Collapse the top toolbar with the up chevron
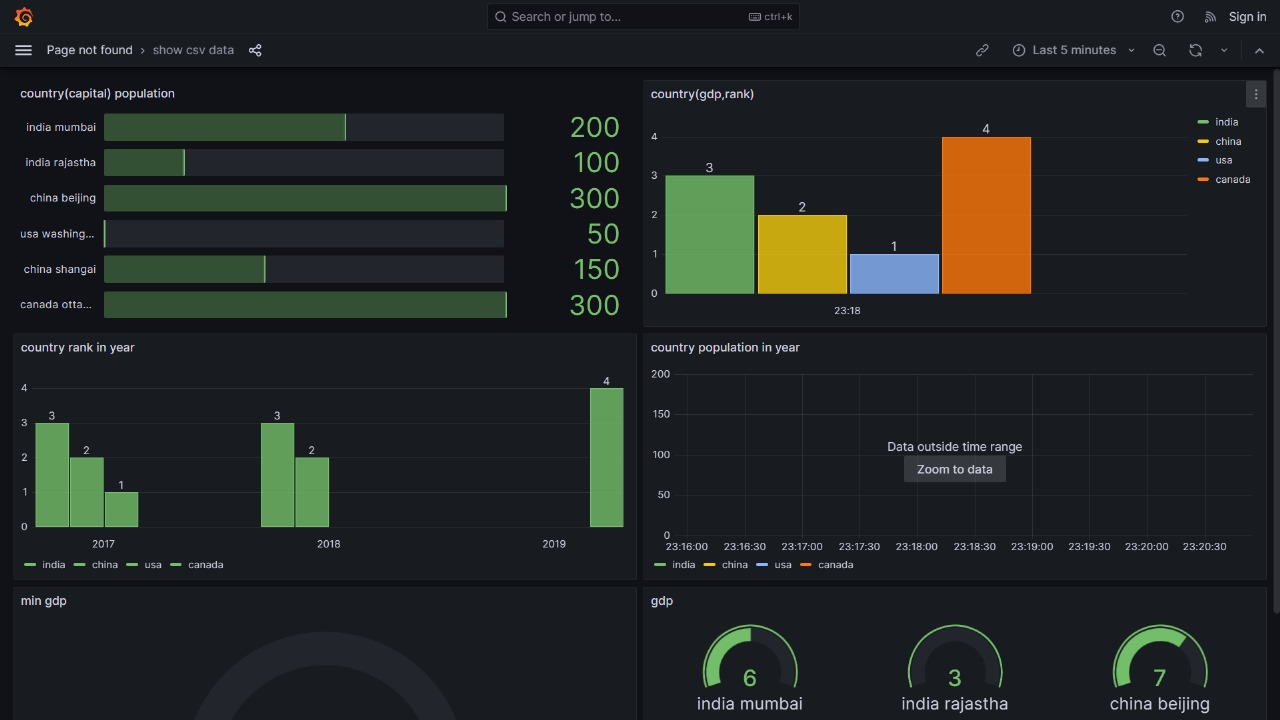 pyautogui.click(x=1259, y=50)
